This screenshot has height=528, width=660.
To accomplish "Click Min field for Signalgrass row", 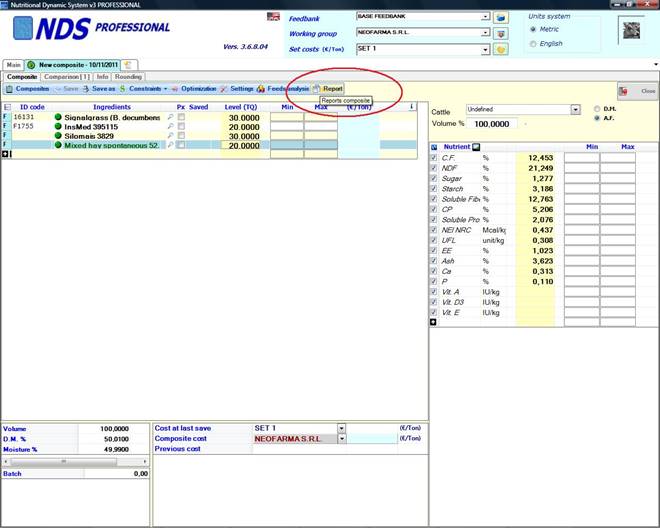I will point(287,117).
